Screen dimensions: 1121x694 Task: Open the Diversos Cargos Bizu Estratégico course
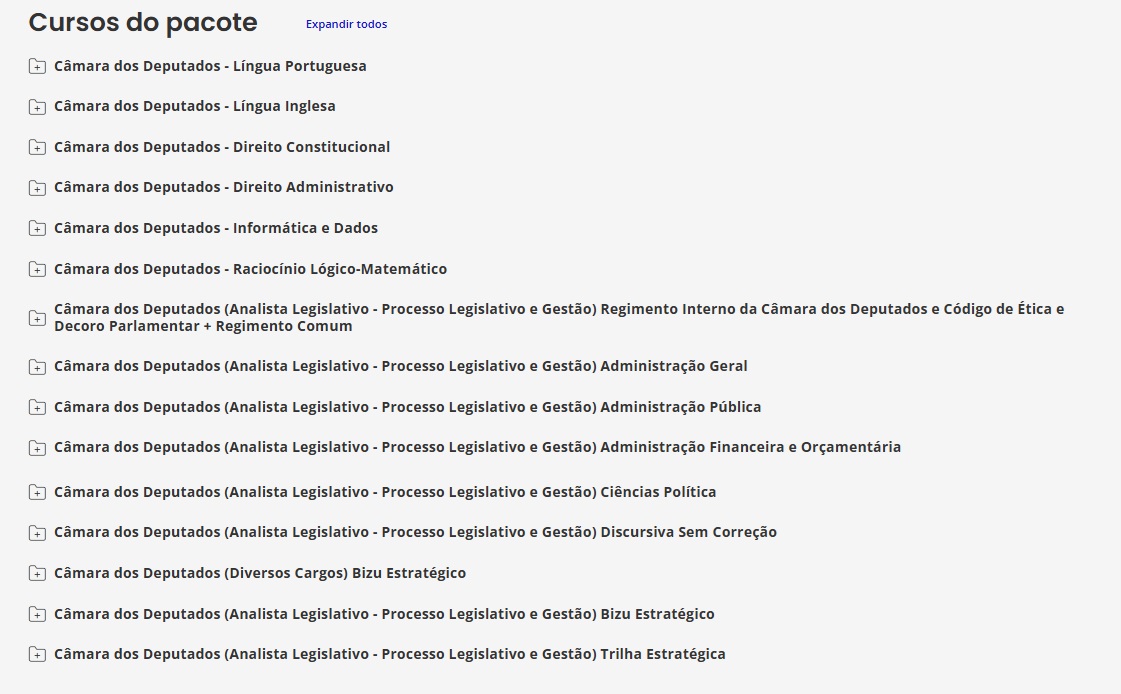pos(260,573)
